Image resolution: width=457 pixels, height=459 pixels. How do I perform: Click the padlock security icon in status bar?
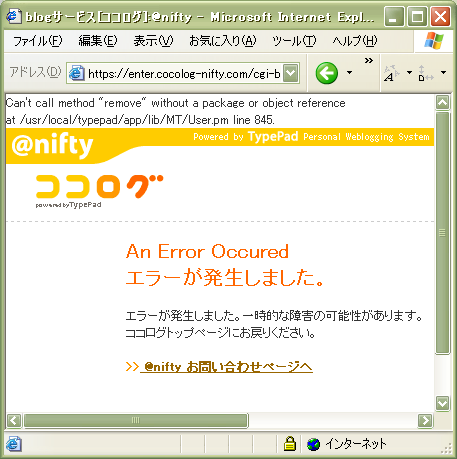coord(290,444)
